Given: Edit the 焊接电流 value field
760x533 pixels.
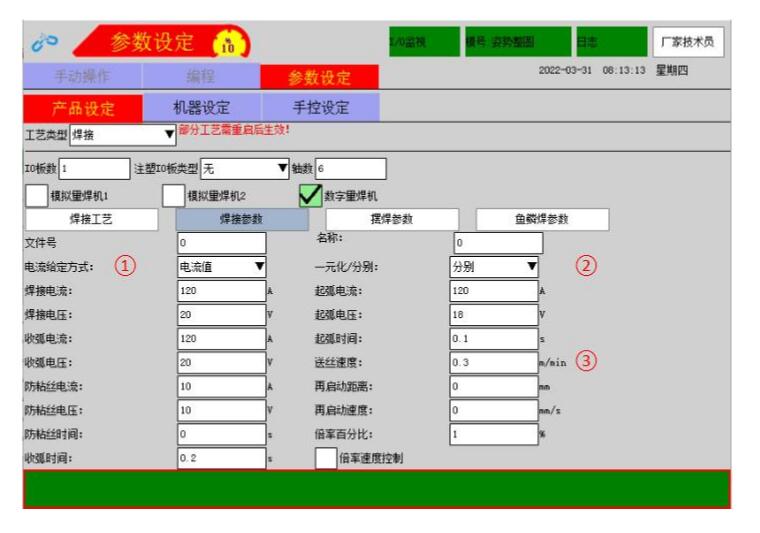Looking at the screenshot, I should (x=222, y=291).
